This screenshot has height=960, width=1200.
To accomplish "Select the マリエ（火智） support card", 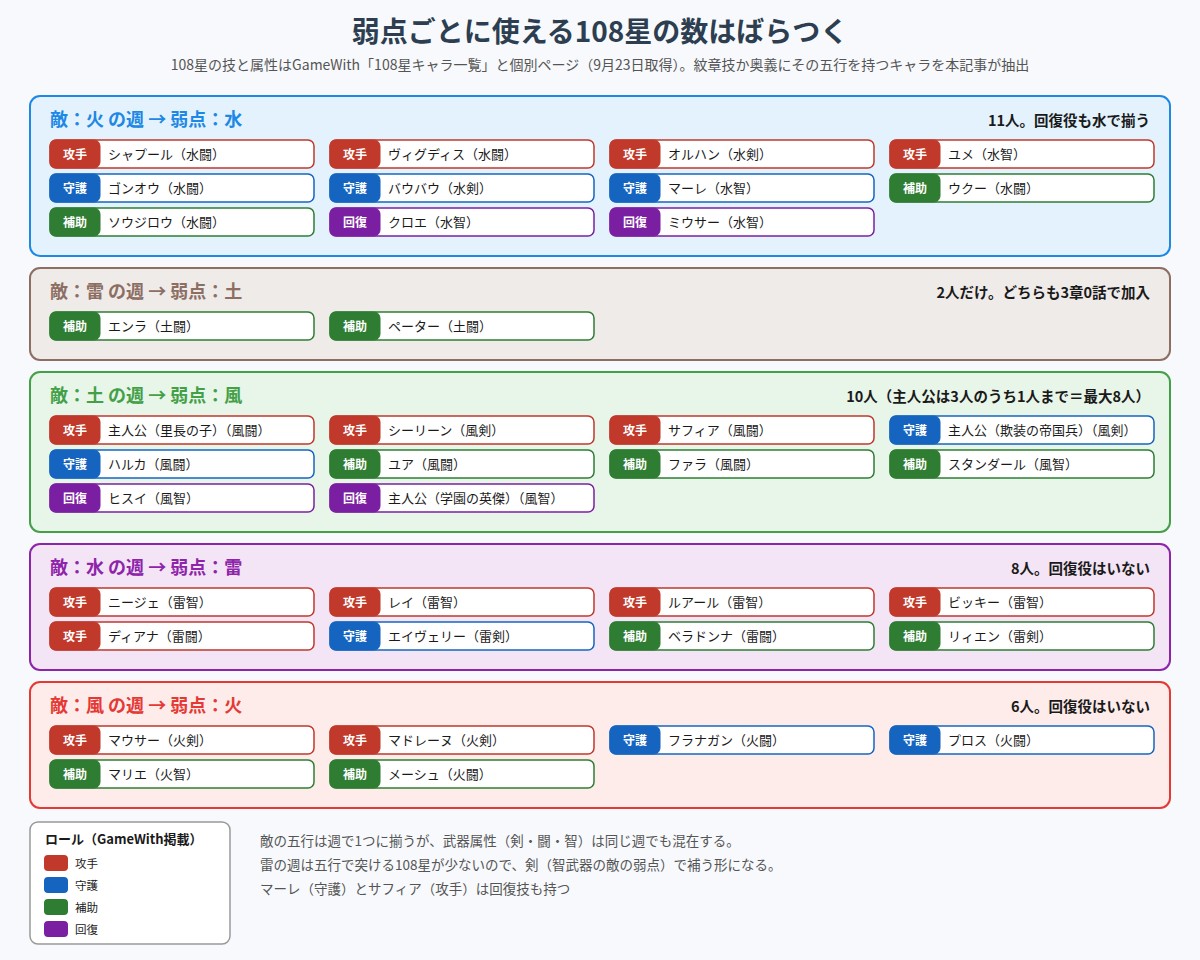I will tap(182, 774).
